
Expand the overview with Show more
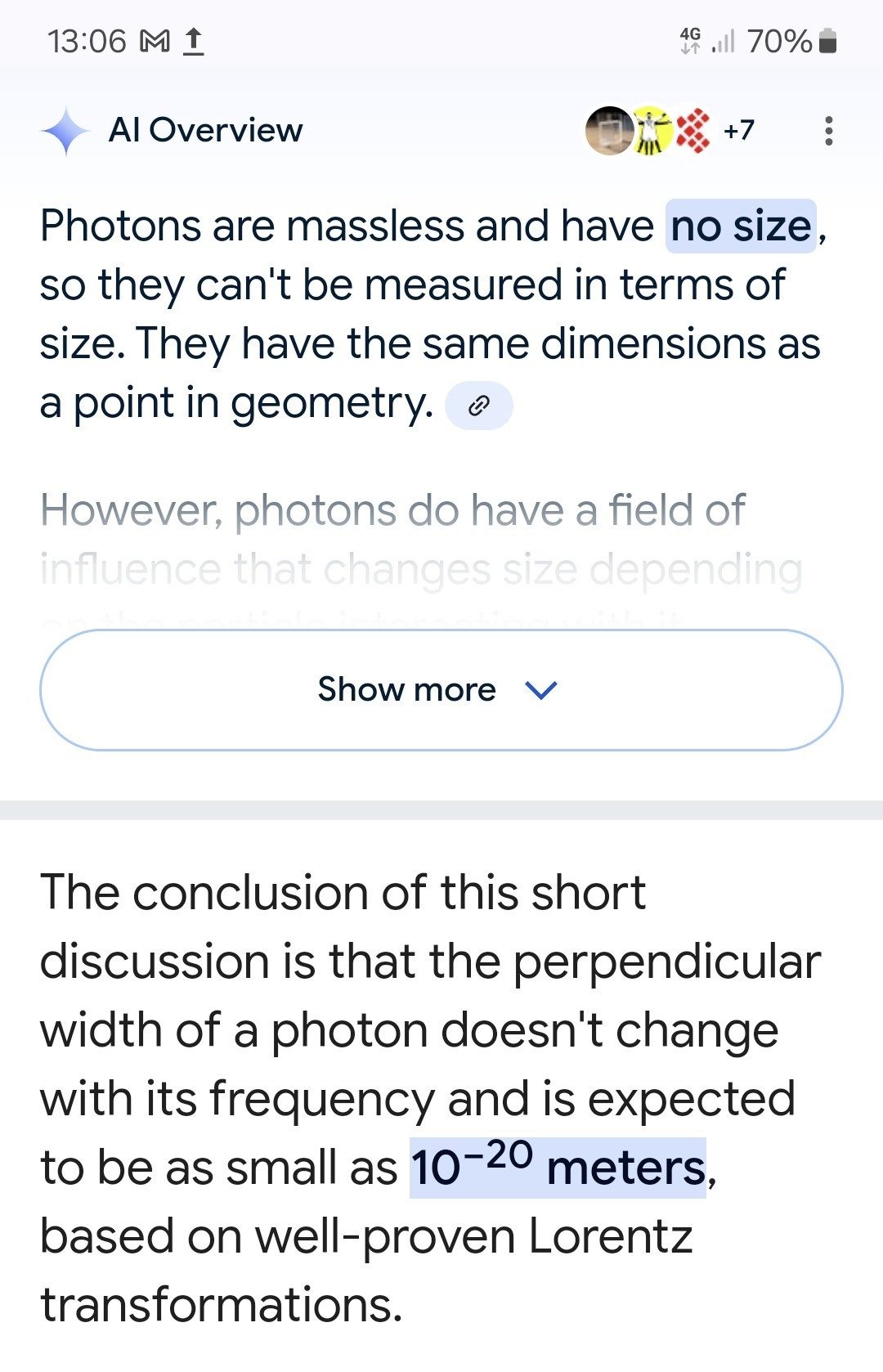point(441,690)
